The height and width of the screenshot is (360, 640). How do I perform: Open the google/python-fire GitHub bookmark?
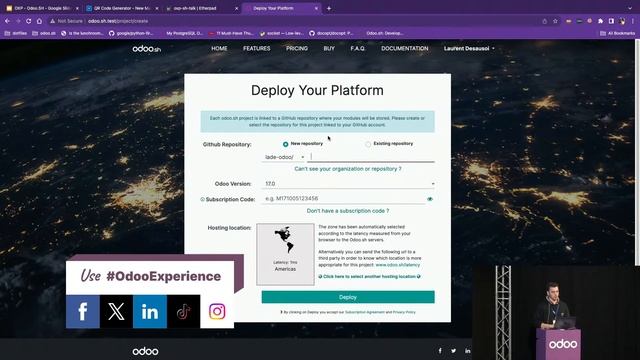[x=131, y=33]
